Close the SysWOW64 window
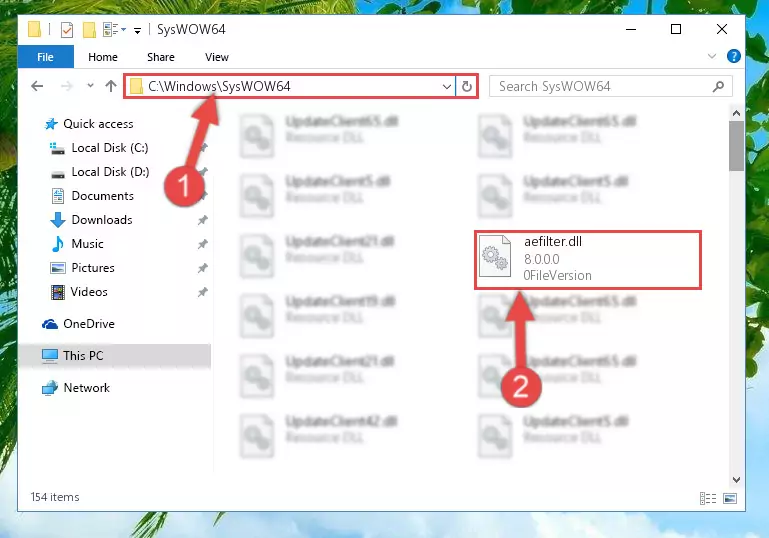Image resolution: width=769 pixels, height=538 pixels. pos(721,29)
